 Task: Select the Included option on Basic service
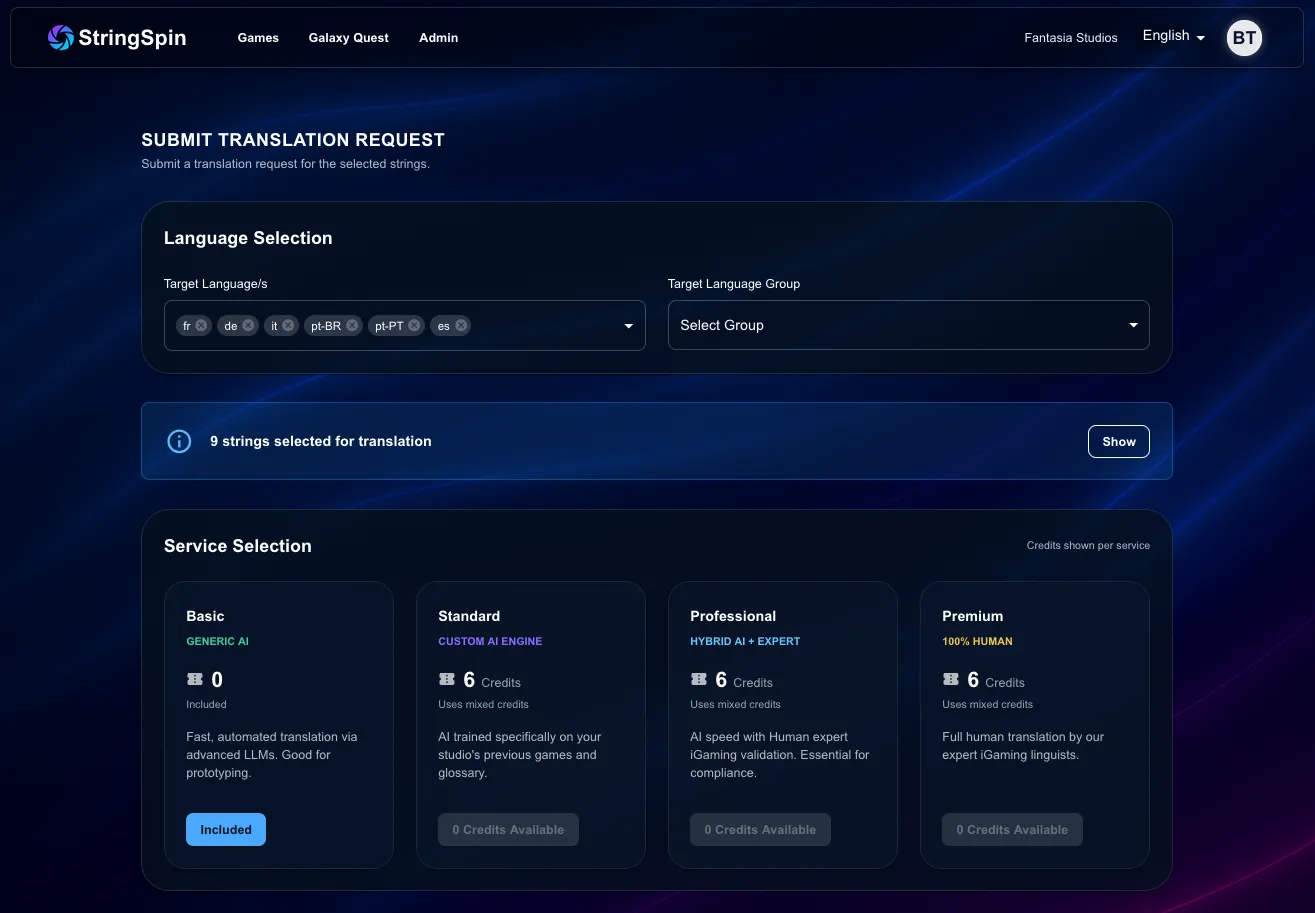coord(225,829)
